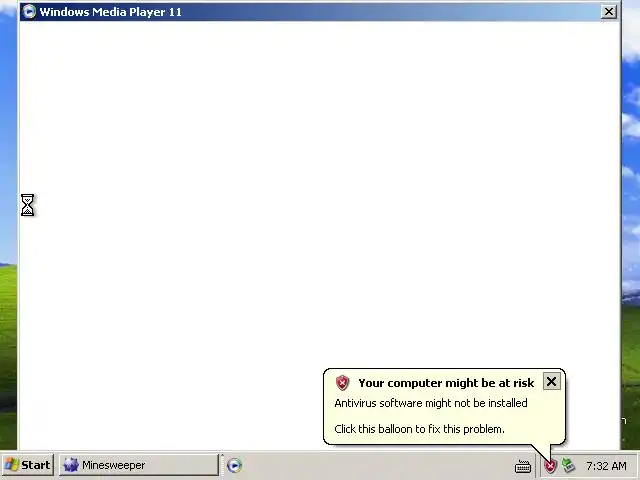Click the Windows Media Player 11 title text
The image size is (640, 480).
tap(111, 12)
